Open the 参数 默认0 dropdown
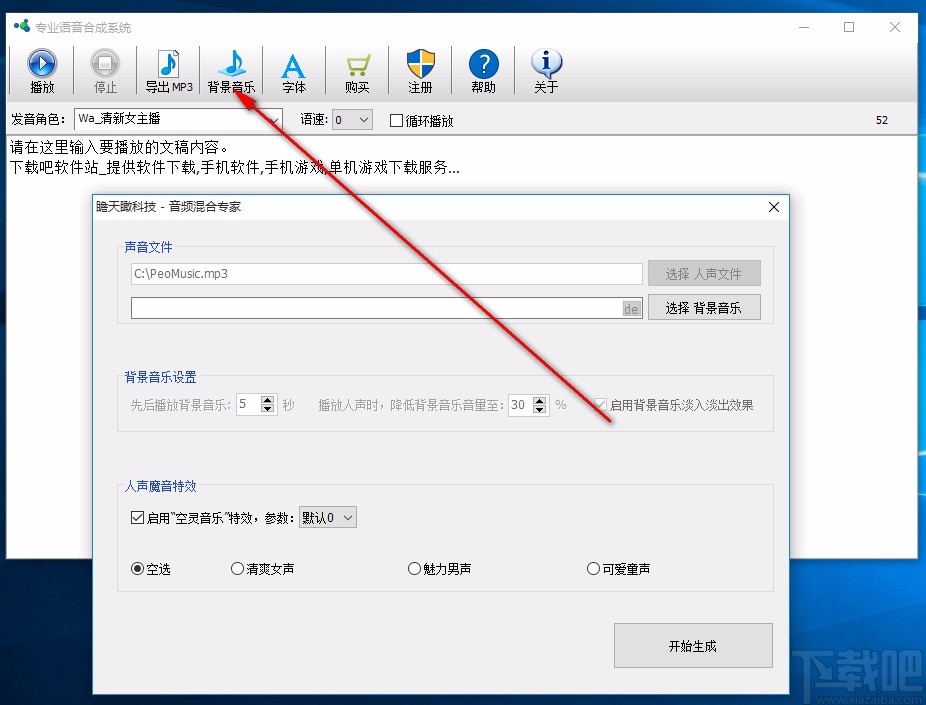Image resolution: width=926 pixels, height=705 pixels. pos(328,518)
